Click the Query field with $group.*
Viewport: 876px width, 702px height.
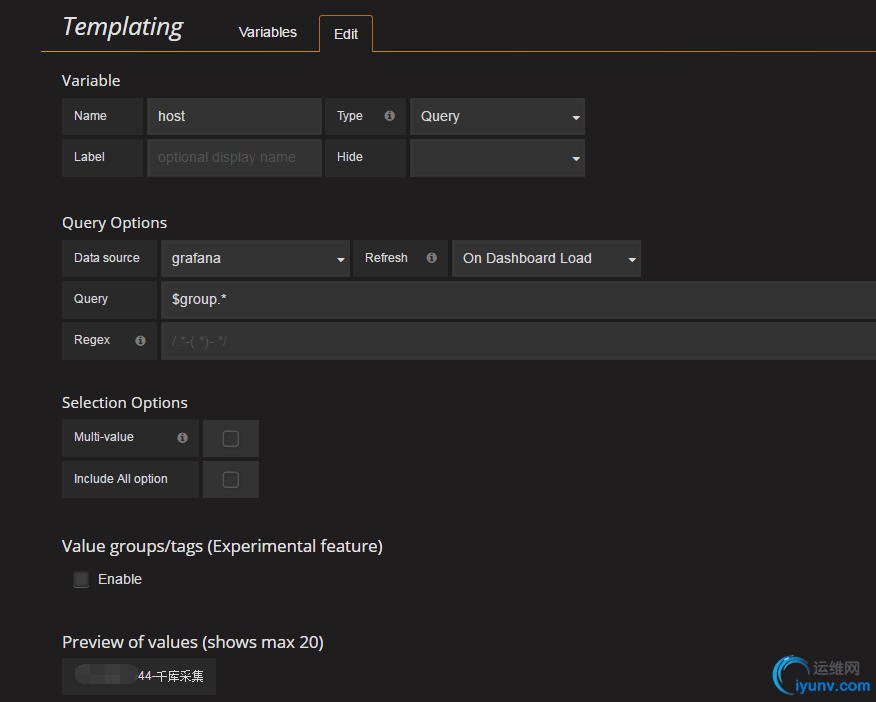(518, 299)
